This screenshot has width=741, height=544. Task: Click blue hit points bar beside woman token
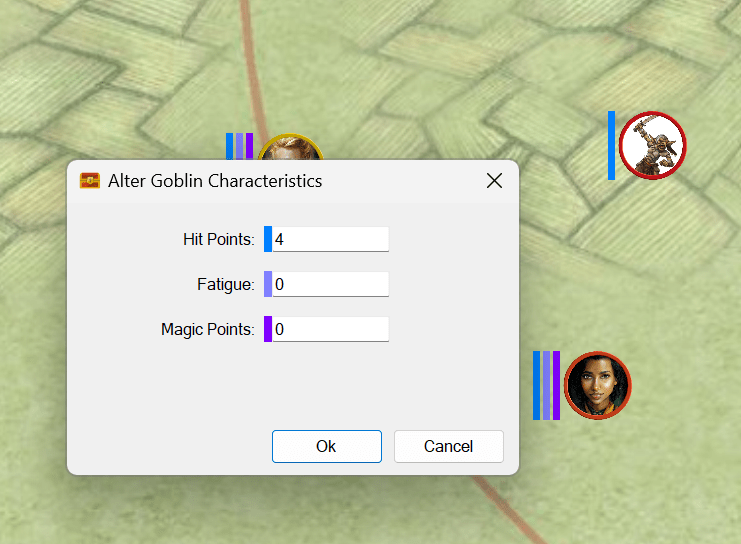tap(537, 385)
